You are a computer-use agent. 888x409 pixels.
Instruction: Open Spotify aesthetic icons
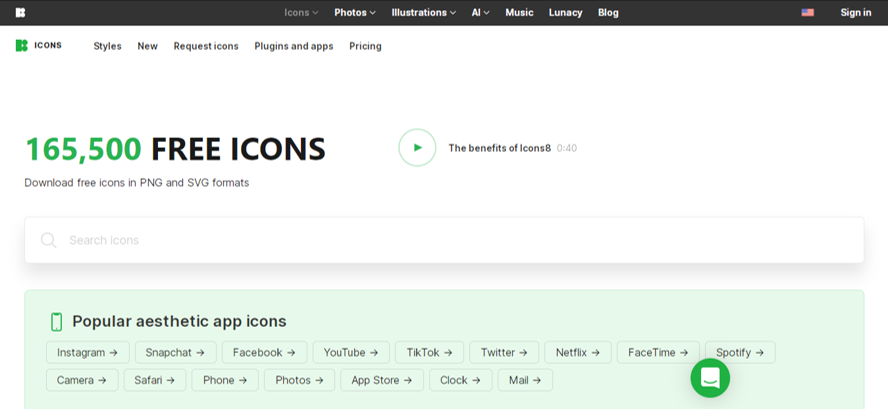(x=740, y=352)
